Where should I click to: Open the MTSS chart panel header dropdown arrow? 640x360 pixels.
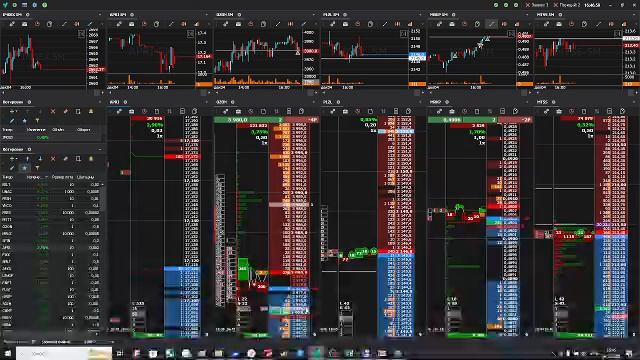(635, 15)
